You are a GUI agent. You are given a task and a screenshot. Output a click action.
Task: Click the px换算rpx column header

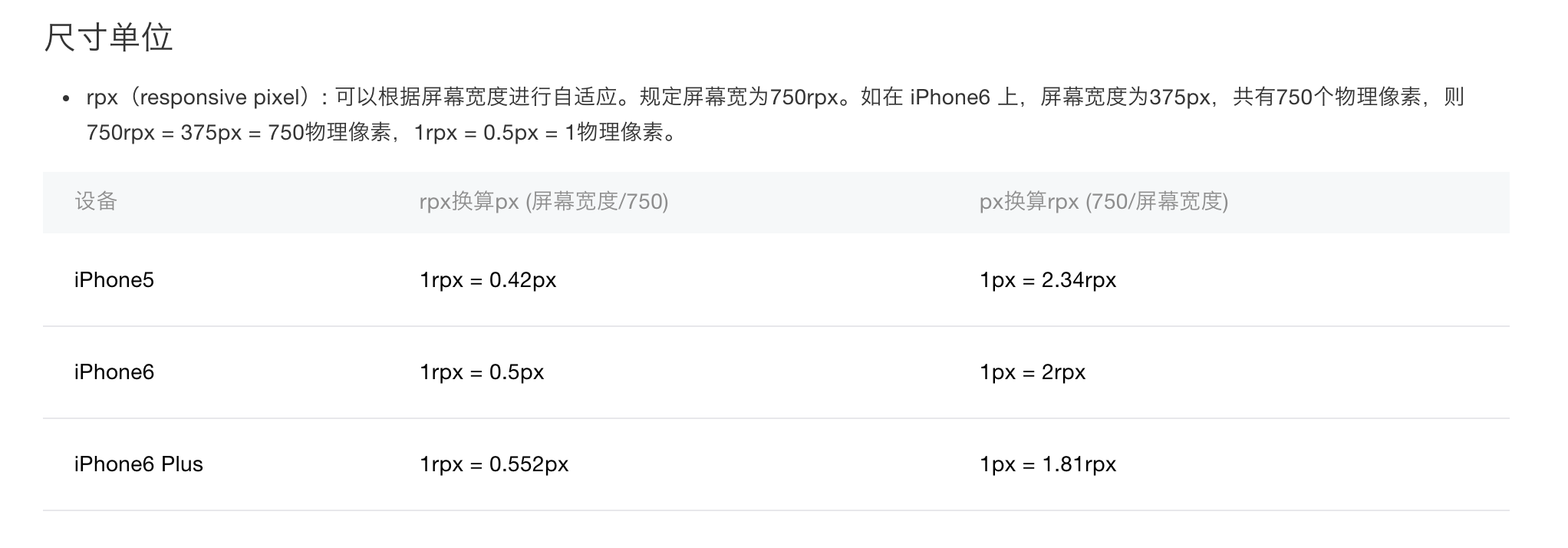tap(1104, 202)
